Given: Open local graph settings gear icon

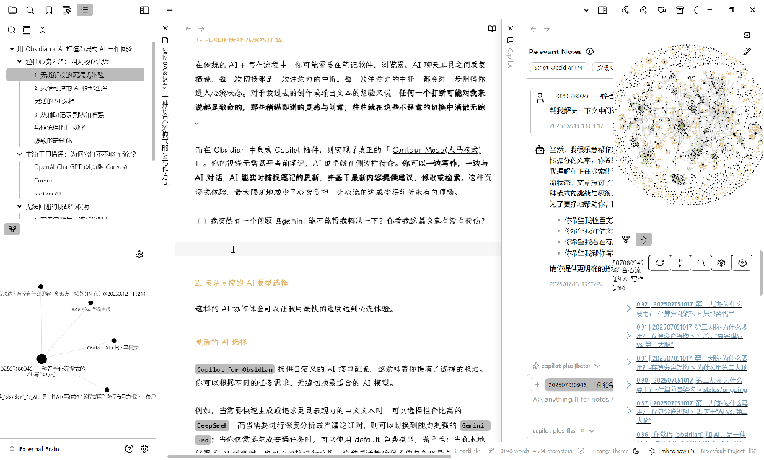Looking at the screenshot, I should pos(140,254).
